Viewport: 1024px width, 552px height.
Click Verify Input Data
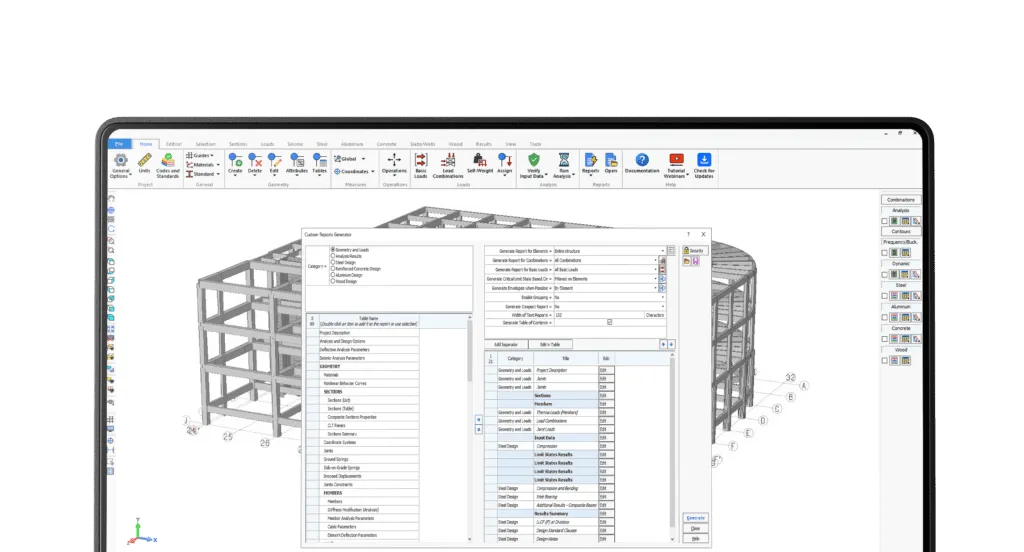[534, 165]
